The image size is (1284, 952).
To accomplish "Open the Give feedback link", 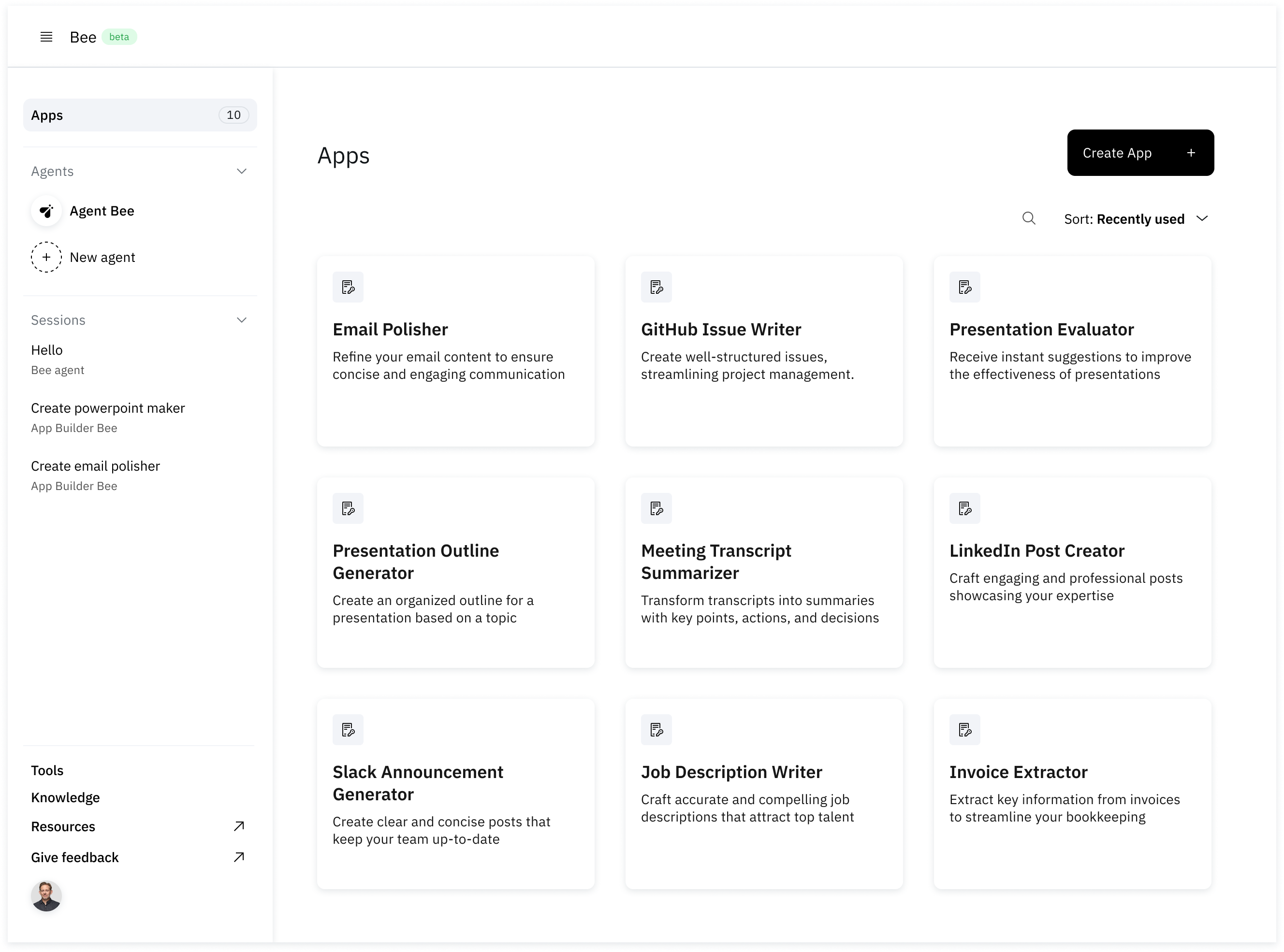I will click(x=75, y=857).
